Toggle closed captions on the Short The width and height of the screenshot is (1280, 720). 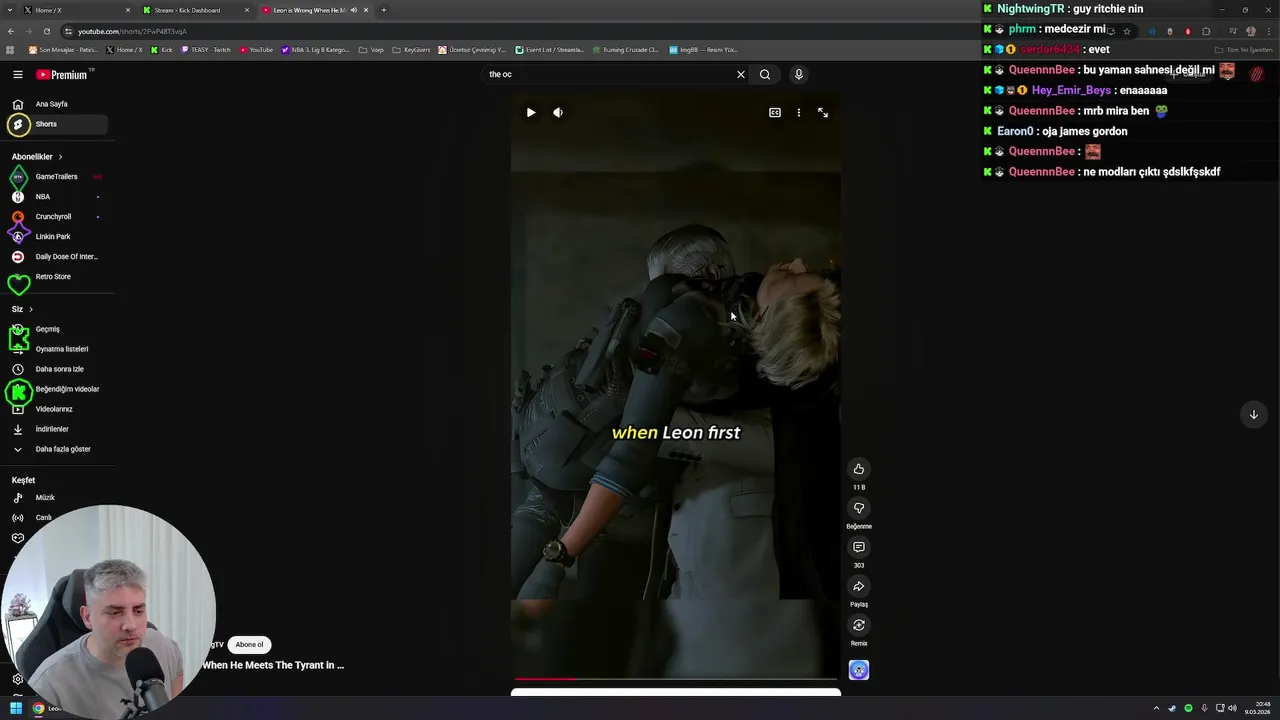coord(775,113)
